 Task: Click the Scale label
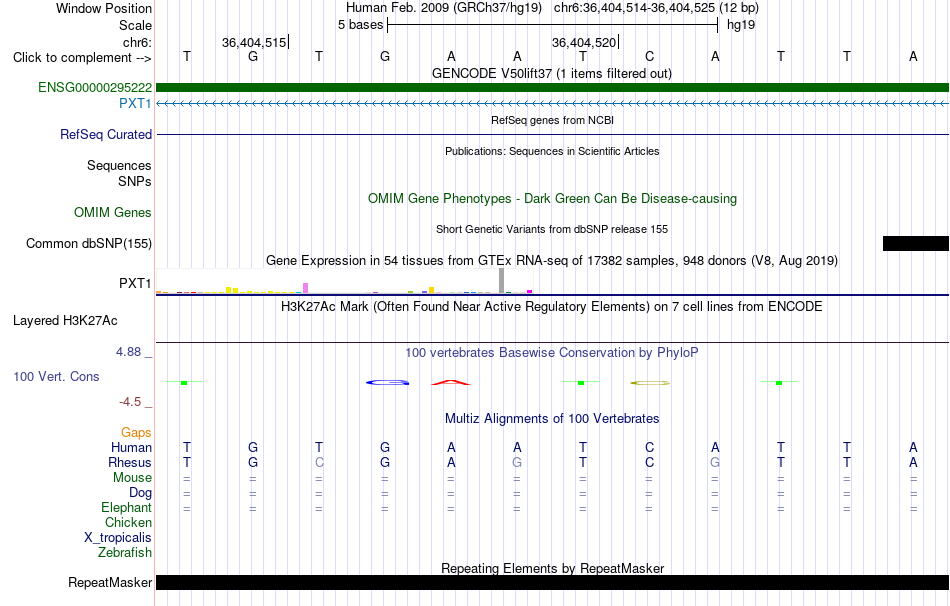(x=135, y=25)
